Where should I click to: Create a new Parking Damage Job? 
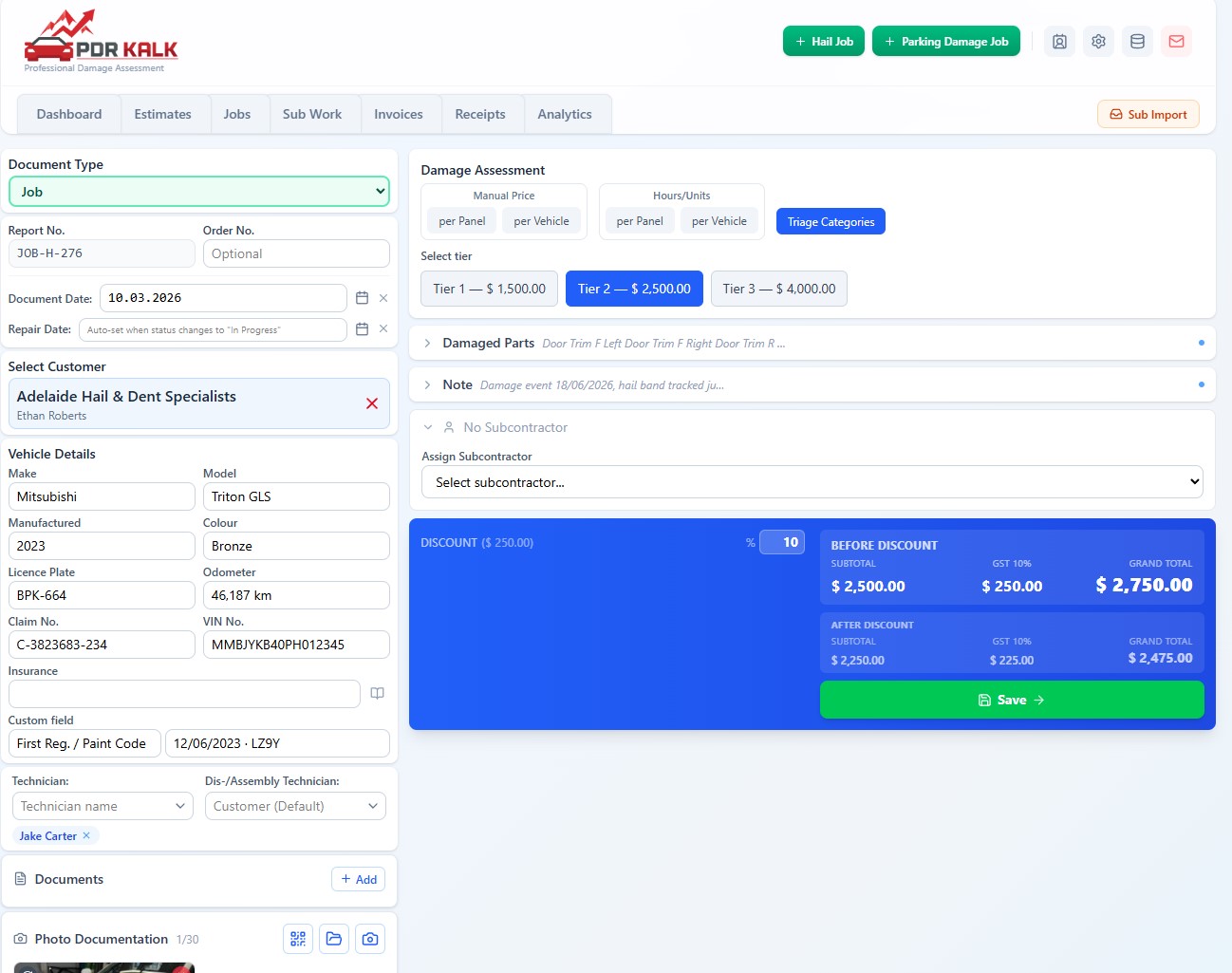(x=946, y=42)
